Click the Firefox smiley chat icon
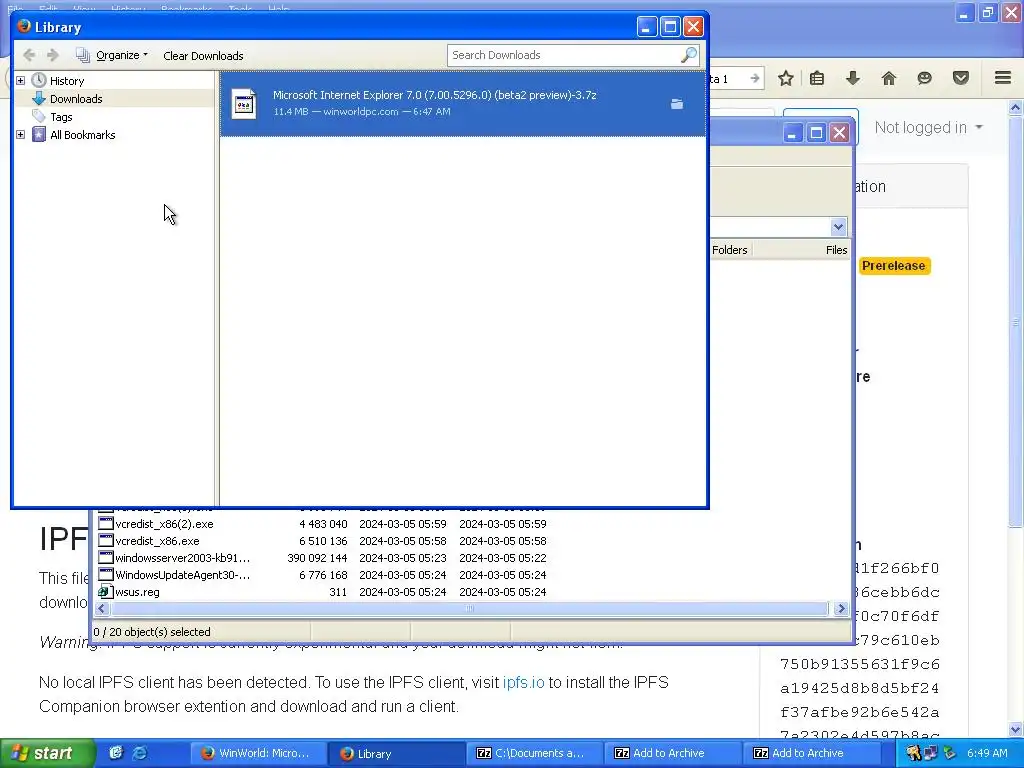 click(x=924, y=78)
